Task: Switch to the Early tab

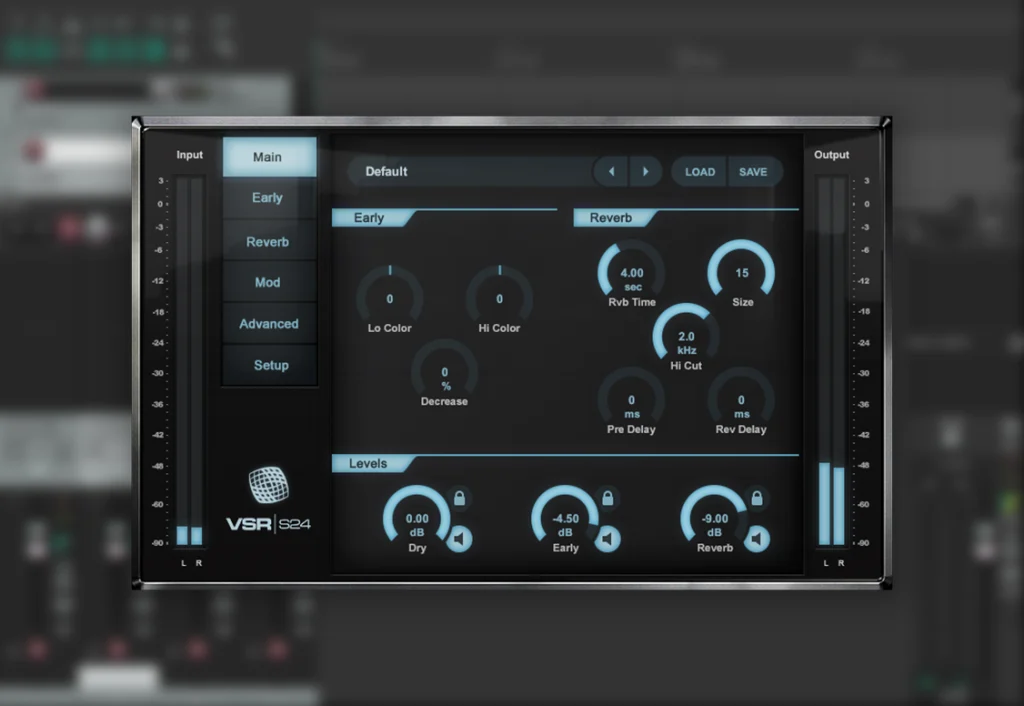Action: pos(268,198)
